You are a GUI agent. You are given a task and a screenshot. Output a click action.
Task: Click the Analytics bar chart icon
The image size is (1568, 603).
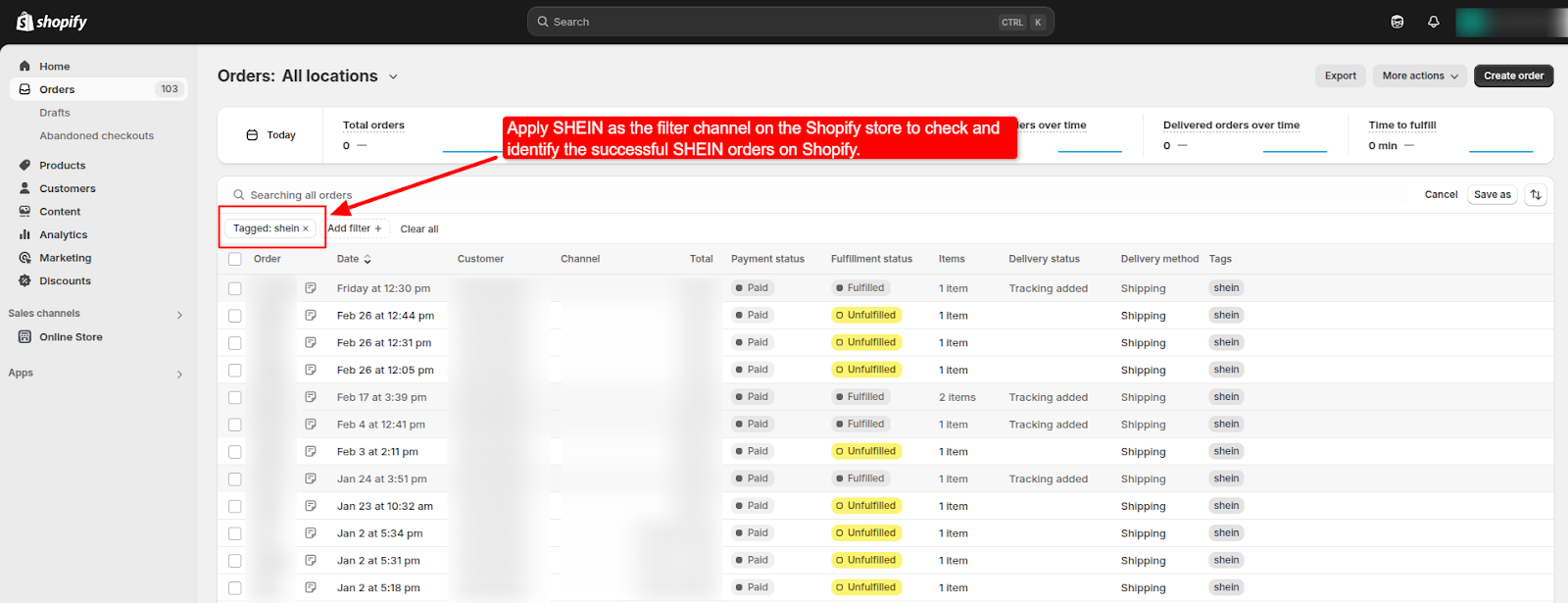coord(24,234)
